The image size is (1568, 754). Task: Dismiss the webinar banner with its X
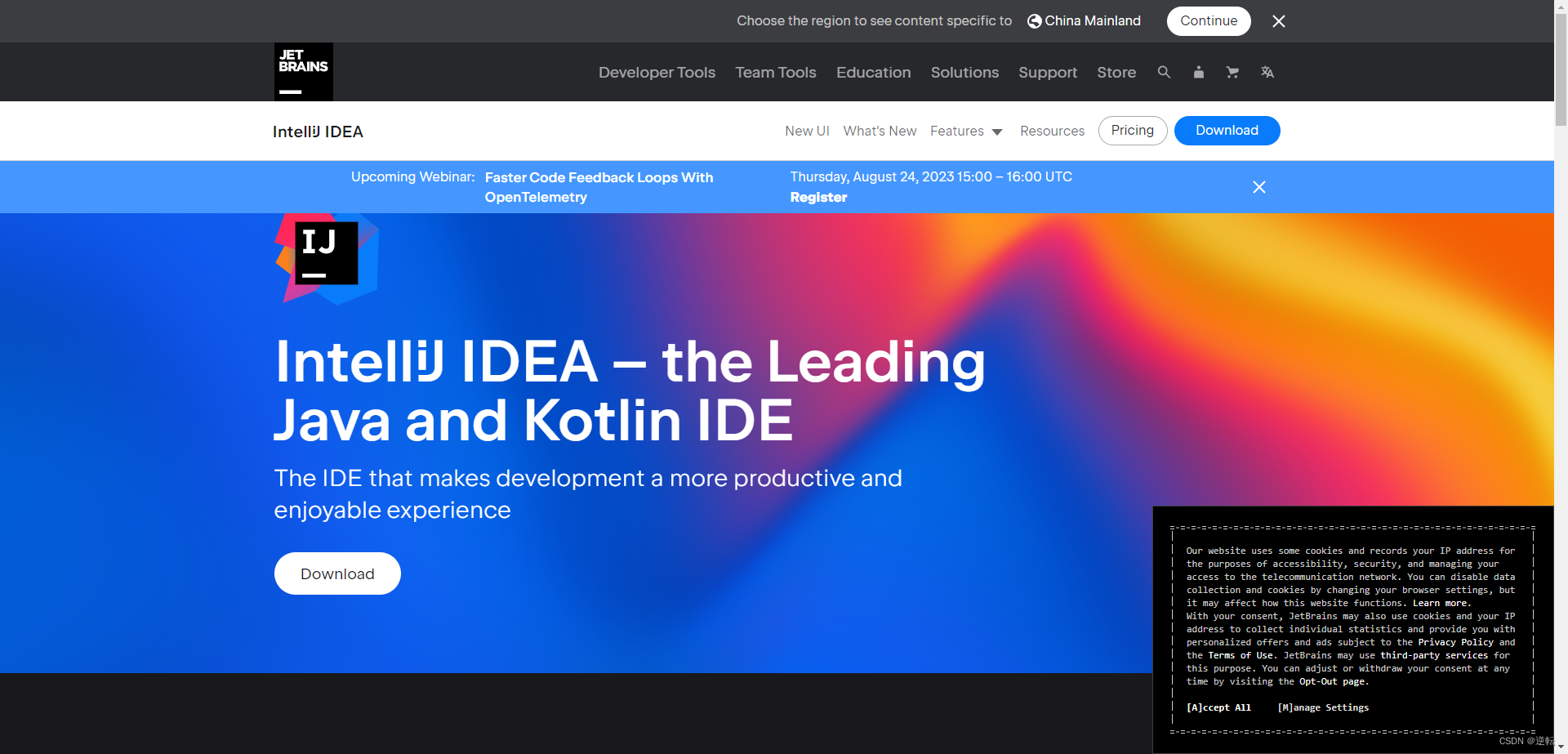(1258, 187)
